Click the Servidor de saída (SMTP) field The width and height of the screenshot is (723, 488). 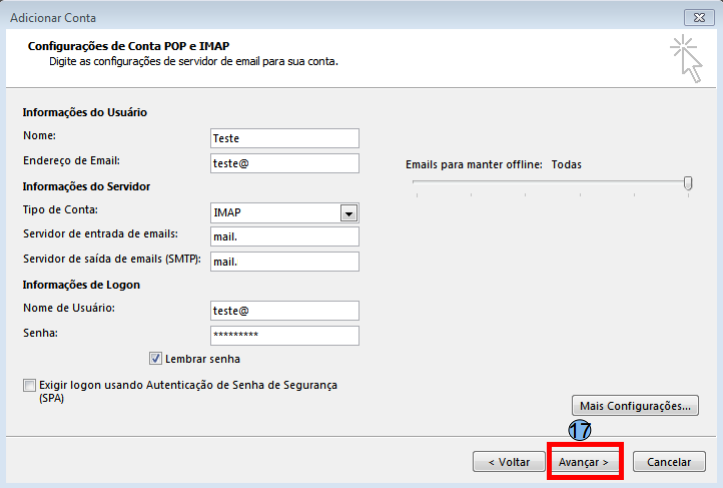pyautogui.click(x=284, y=262)
